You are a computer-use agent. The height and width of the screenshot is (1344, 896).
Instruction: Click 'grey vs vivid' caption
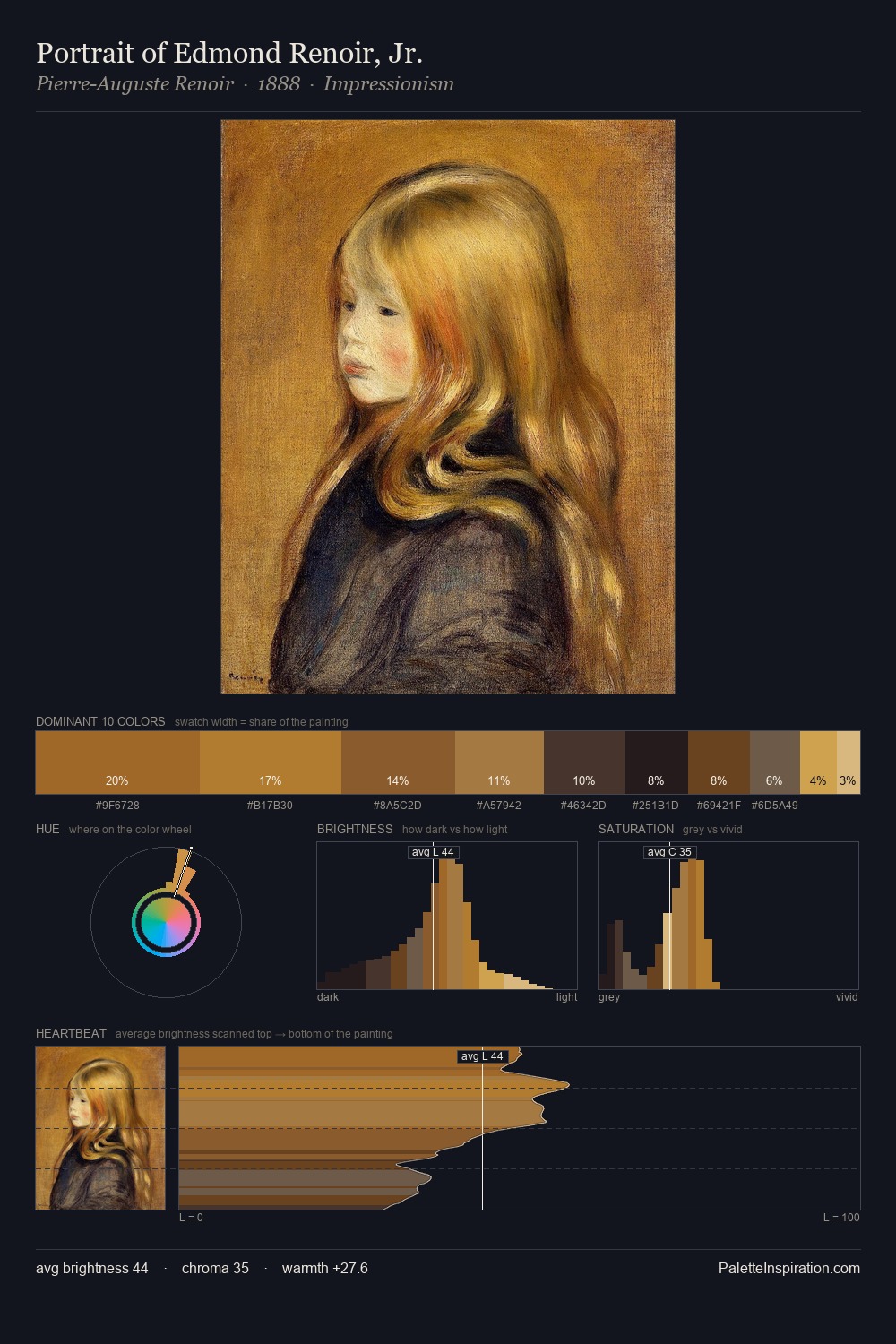(712, 830)
